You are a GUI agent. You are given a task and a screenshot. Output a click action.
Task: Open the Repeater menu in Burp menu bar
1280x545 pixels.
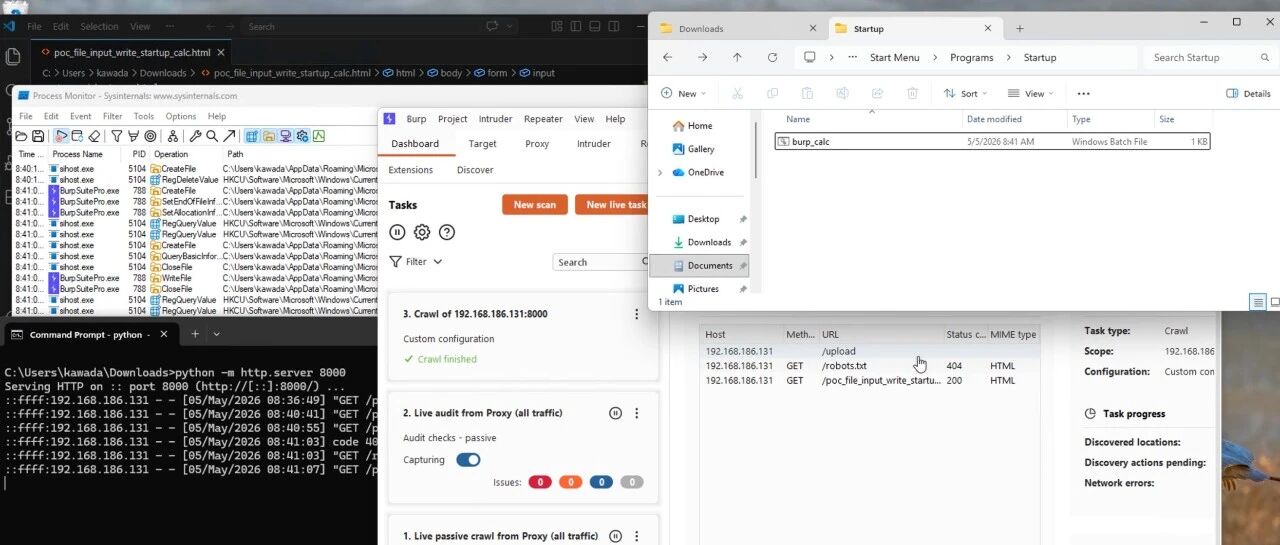(543, 119)
